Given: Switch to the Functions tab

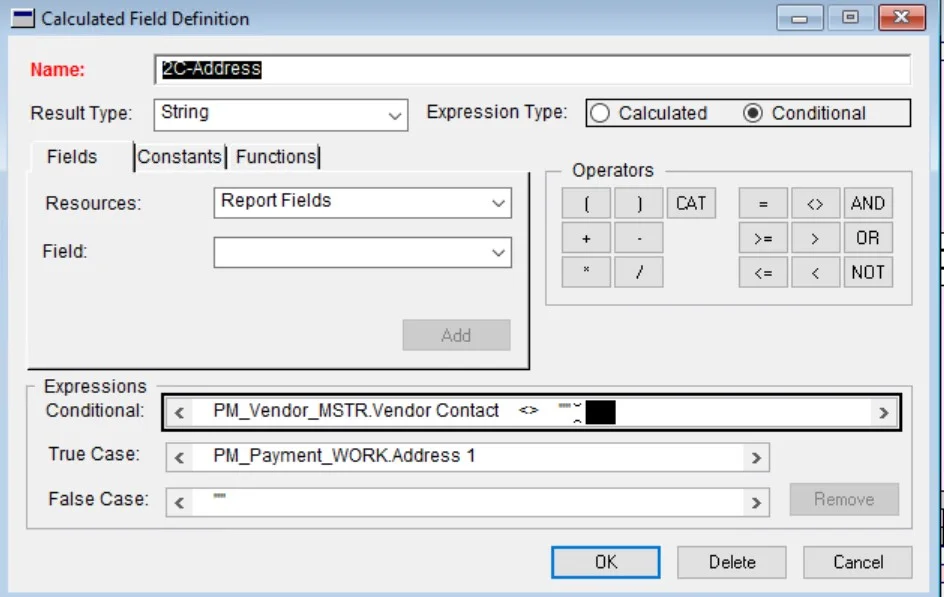Looking at the screenshot, I should 276,156.
